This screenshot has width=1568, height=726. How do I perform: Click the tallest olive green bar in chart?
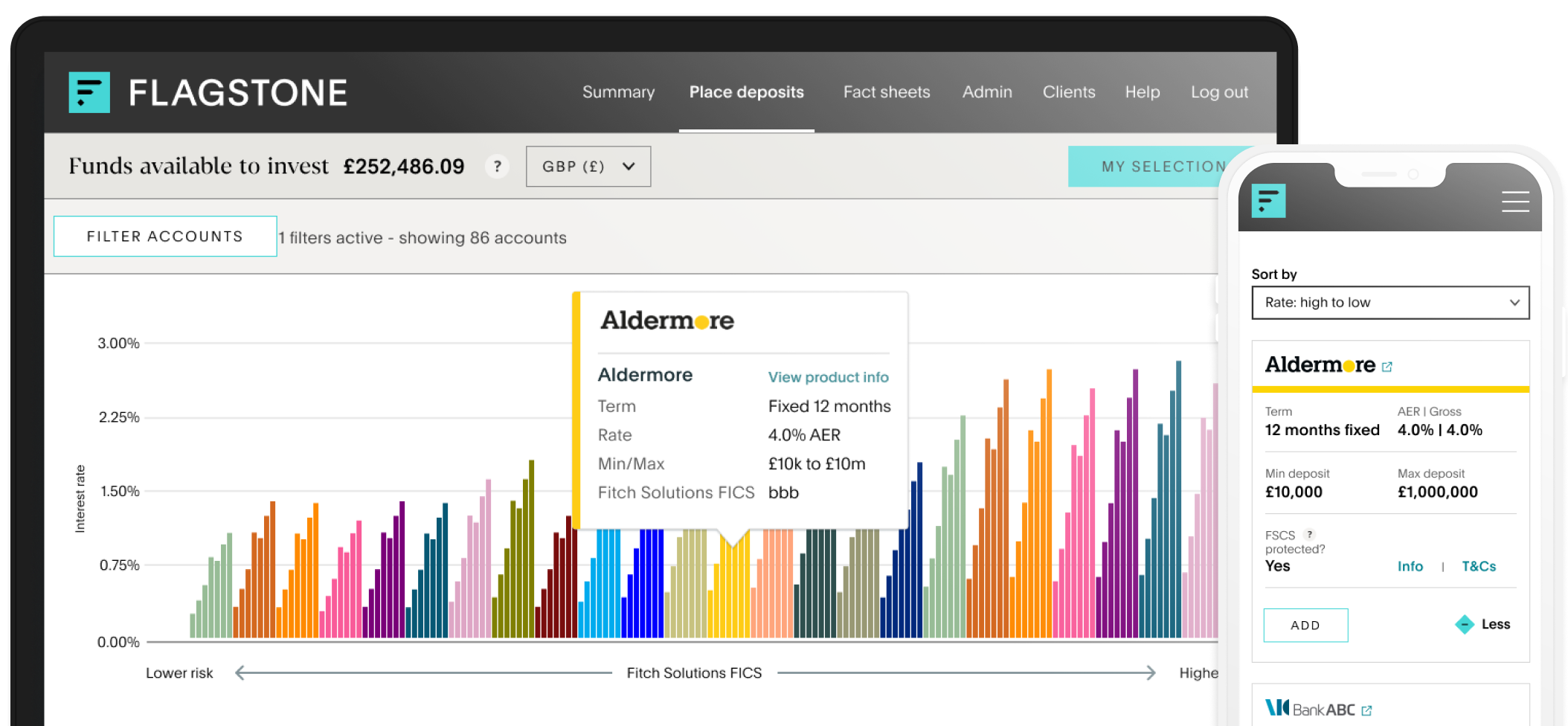531,548
